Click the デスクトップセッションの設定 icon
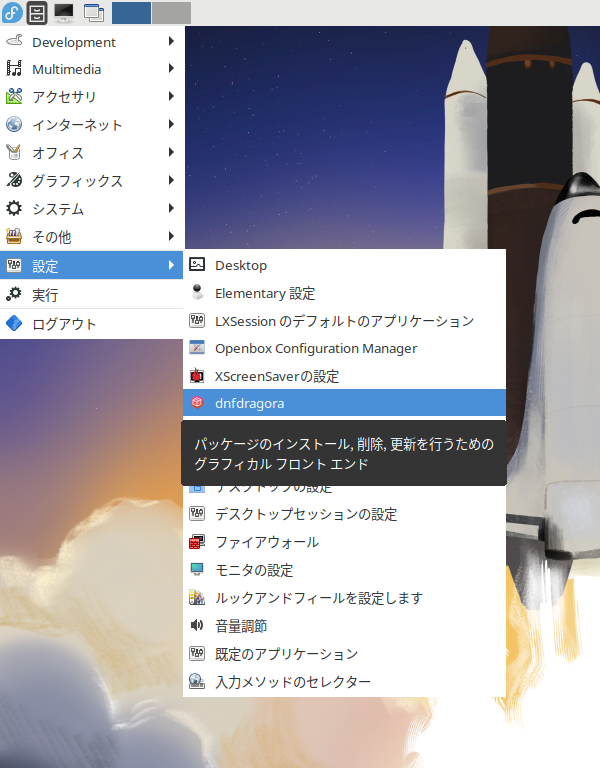 pyautogui.click(x=197, y=514)
